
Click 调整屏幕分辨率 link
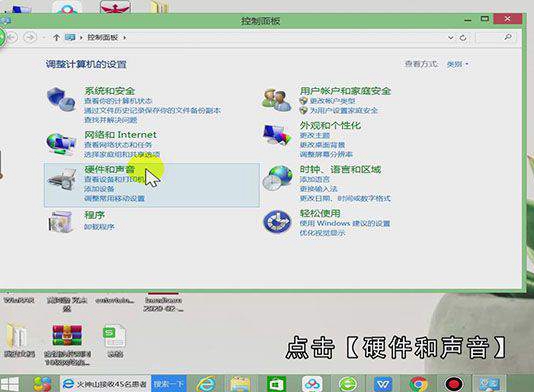point(326,154)
